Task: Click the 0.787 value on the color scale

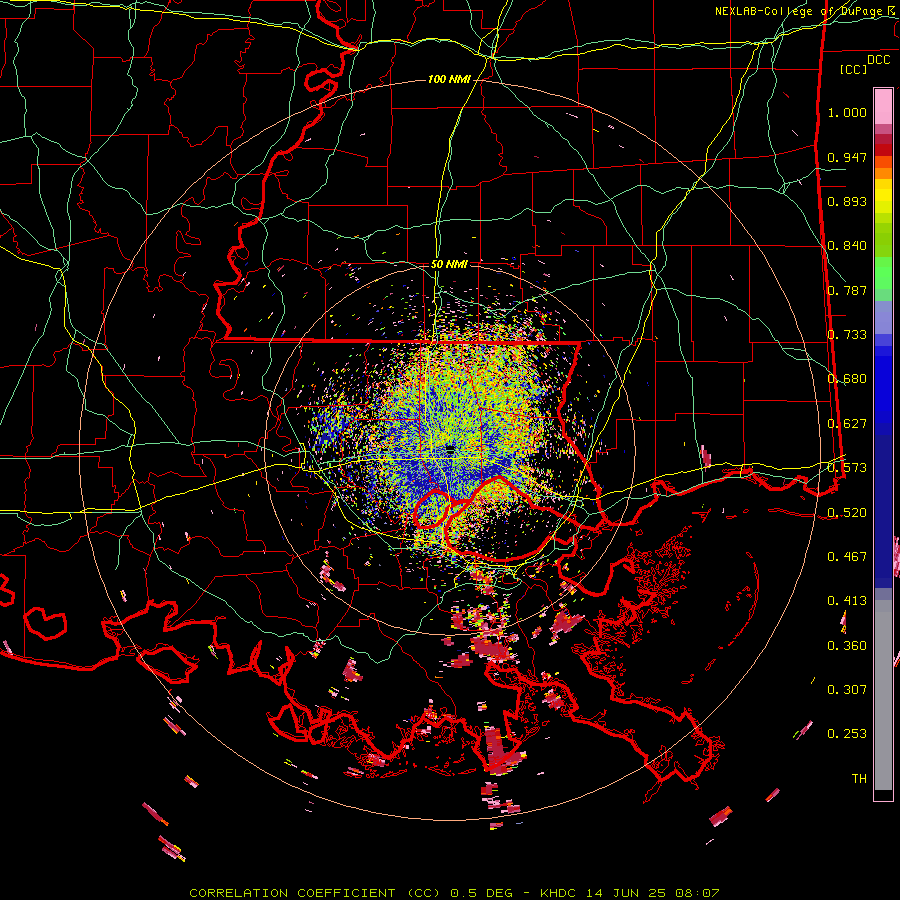Action: (x=847, y=290)
